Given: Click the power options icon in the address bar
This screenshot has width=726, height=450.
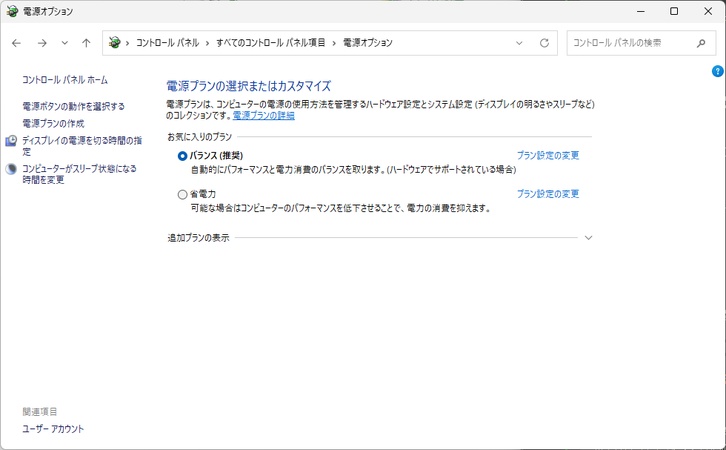Looking at the screenshot, I should click(114, 43).
